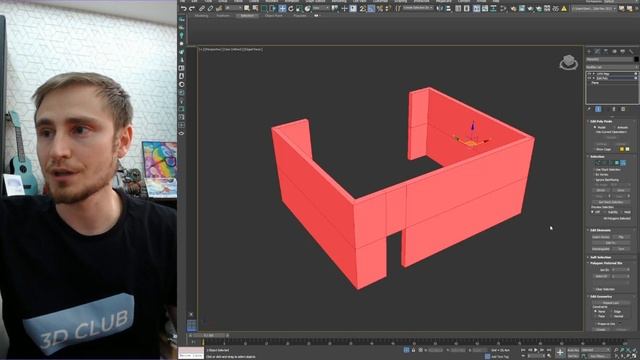640x360 pixels.
Task: Switch to the Create command panel tab
Action: click(589, 51)
